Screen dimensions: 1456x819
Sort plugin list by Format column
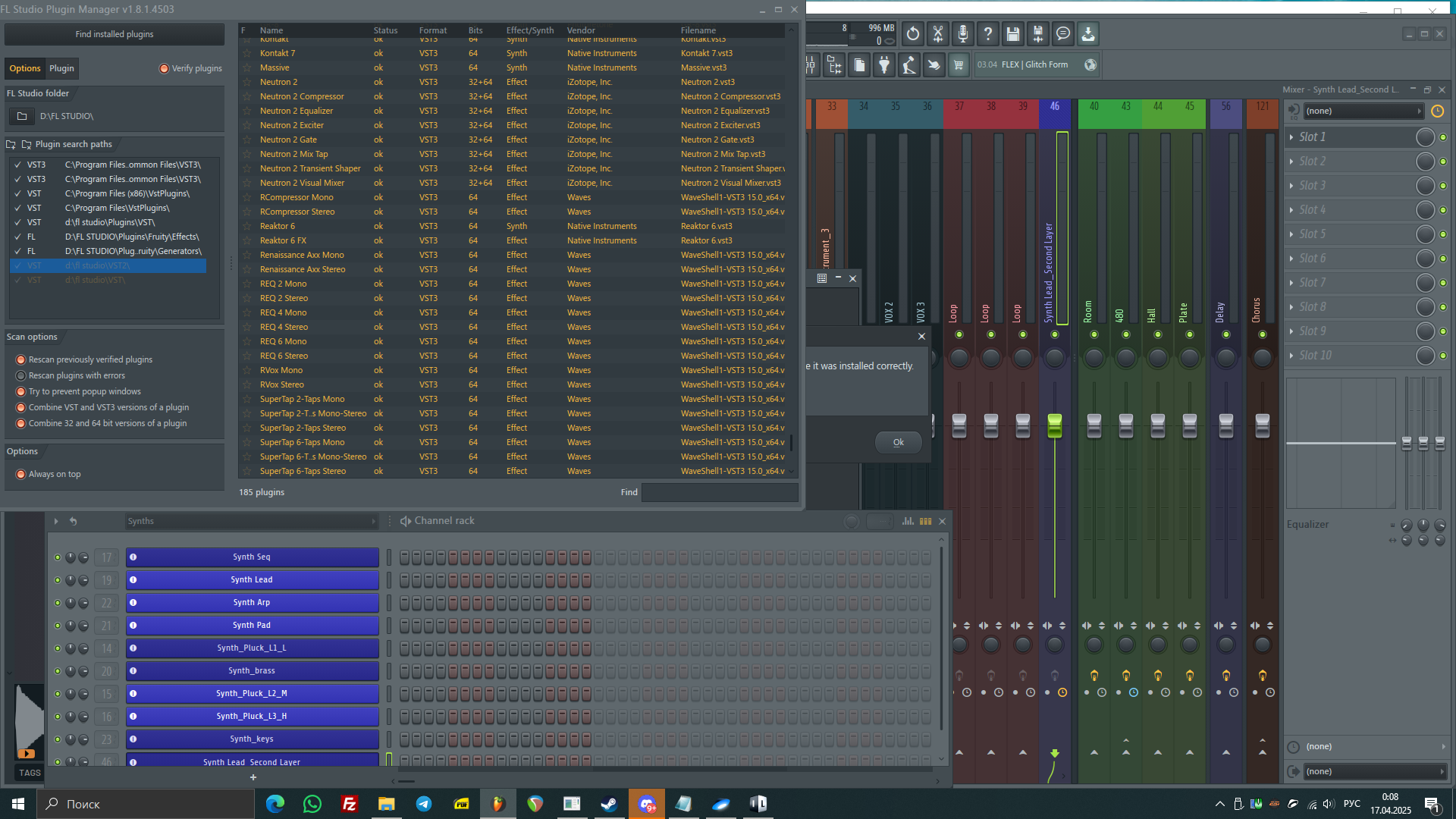coord(433,30)
